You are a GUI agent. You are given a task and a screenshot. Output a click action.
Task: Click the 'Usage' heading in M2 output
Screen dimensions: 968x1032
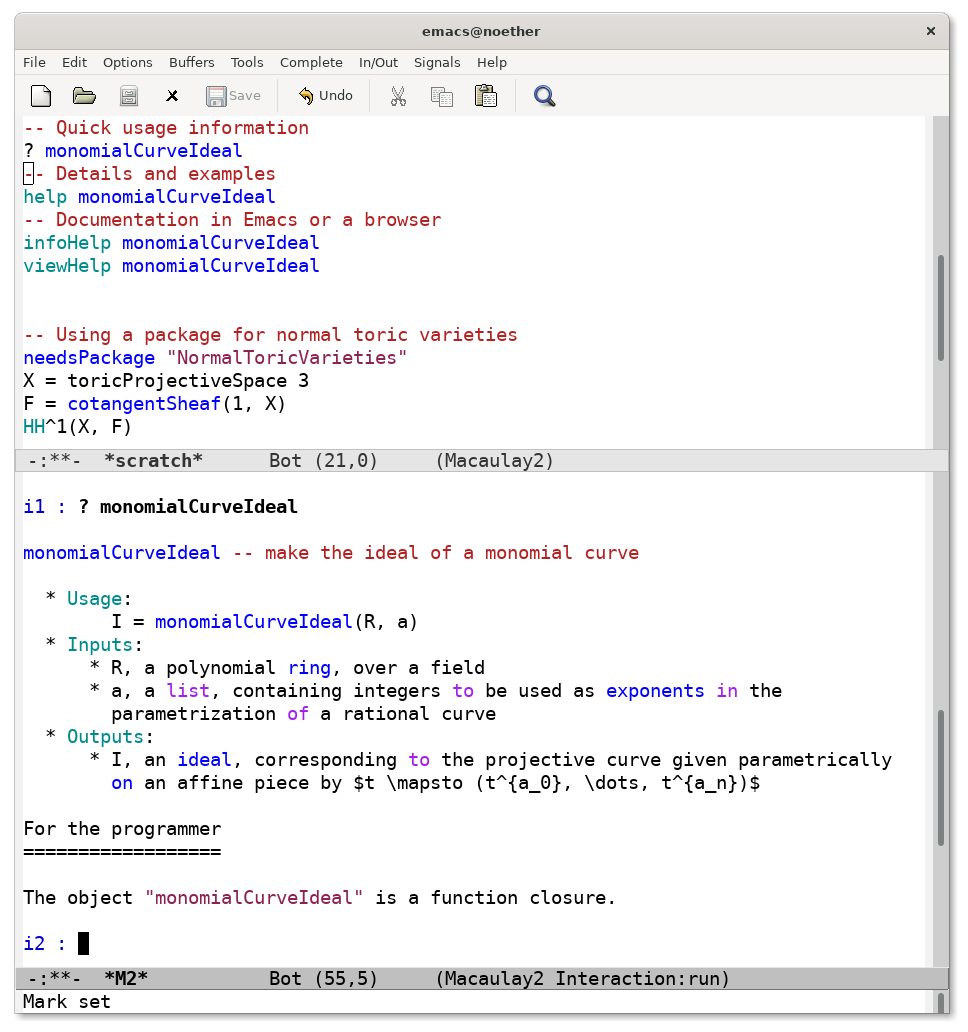(94, 599)
